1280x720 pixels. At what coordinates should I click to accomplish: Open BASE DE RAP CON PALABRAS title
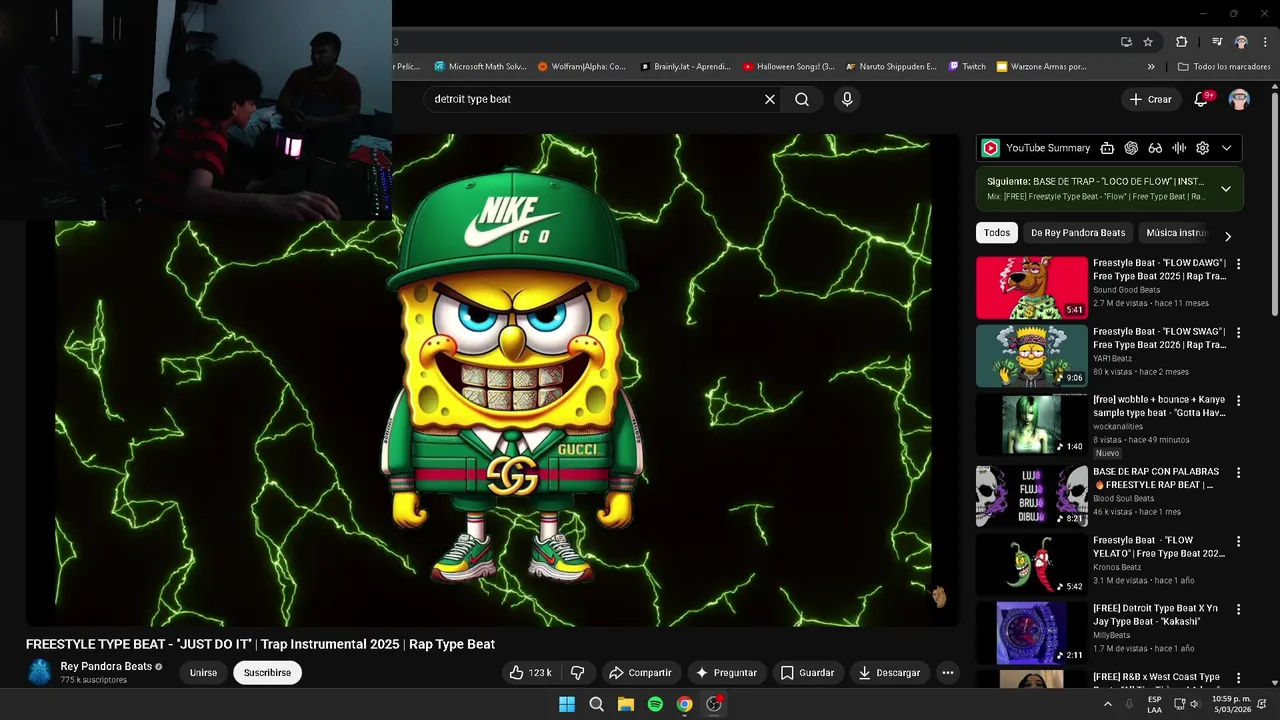point(1156,478)
